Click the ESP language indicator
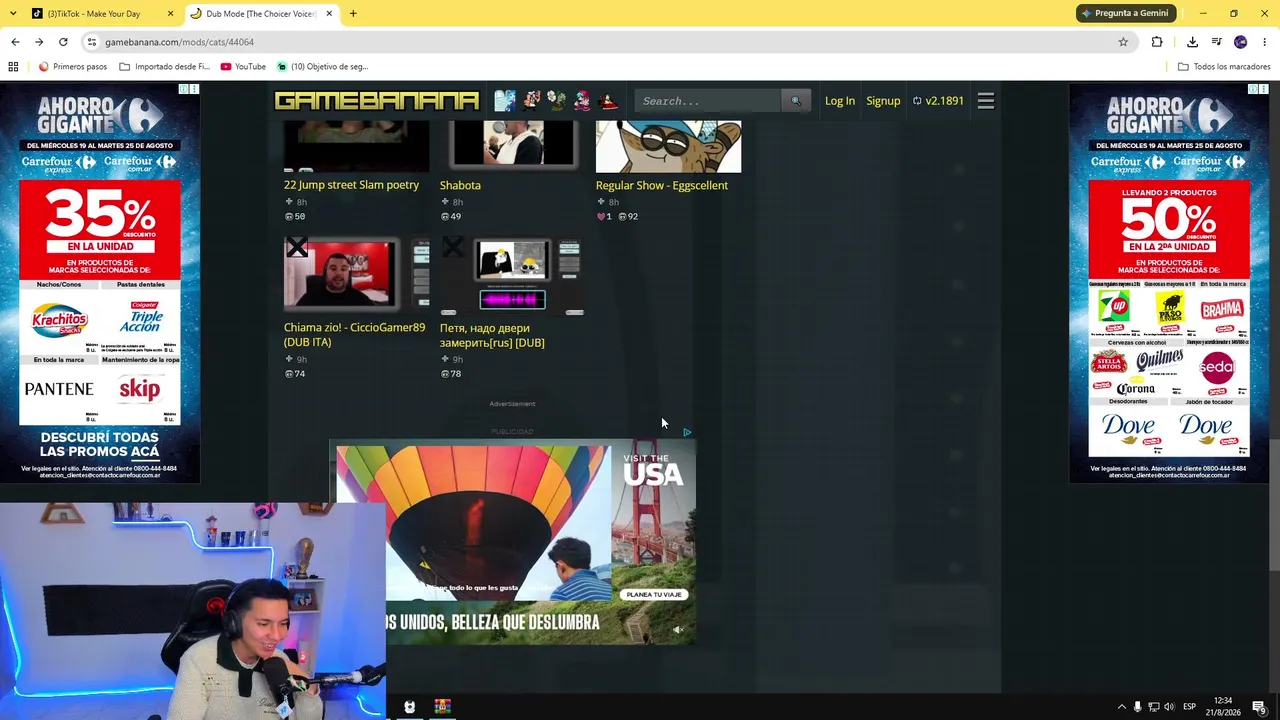This screenshot has height=720, width=1280. coord(1190,707)
